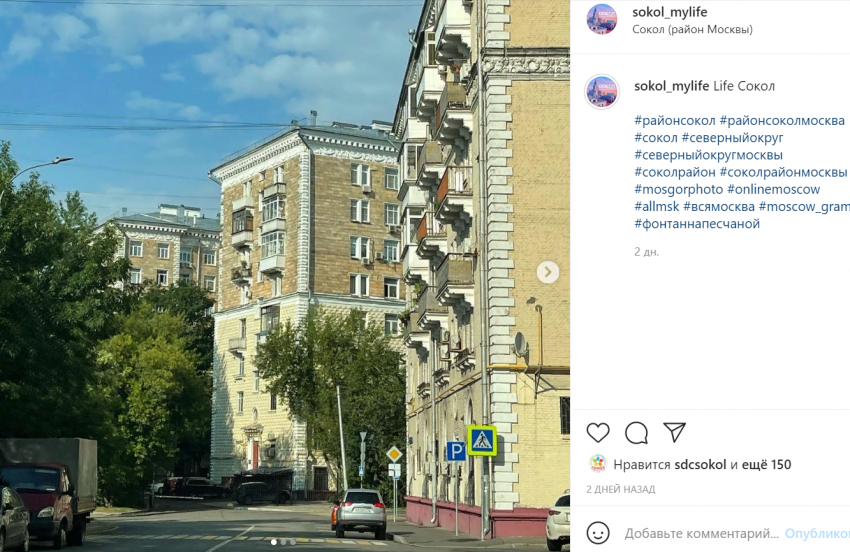Open location Сокол (район Москвы)
The width and height of the screenshot is (850, 552).
coord(692,29)
